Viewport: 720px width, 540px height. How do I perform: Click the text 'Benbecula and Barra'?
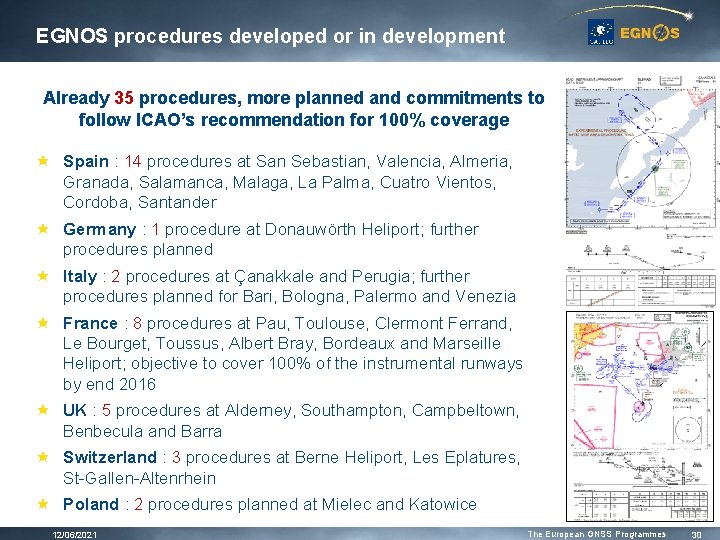point(142,431)
